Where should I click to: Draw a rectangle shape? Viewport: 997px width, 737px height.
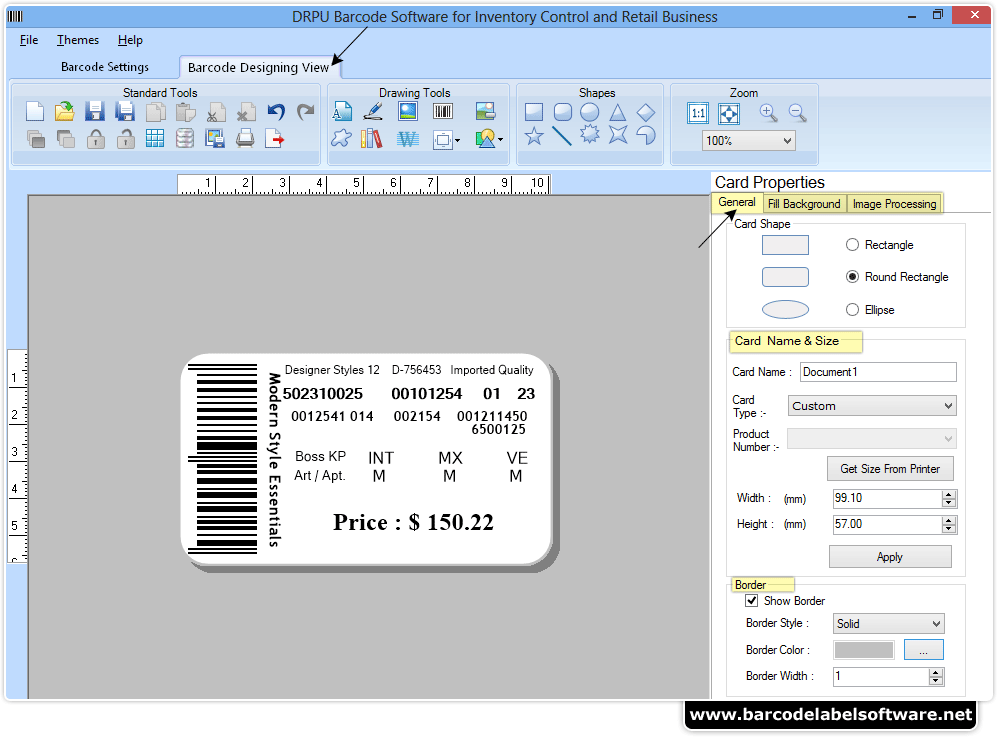[534, 113]
